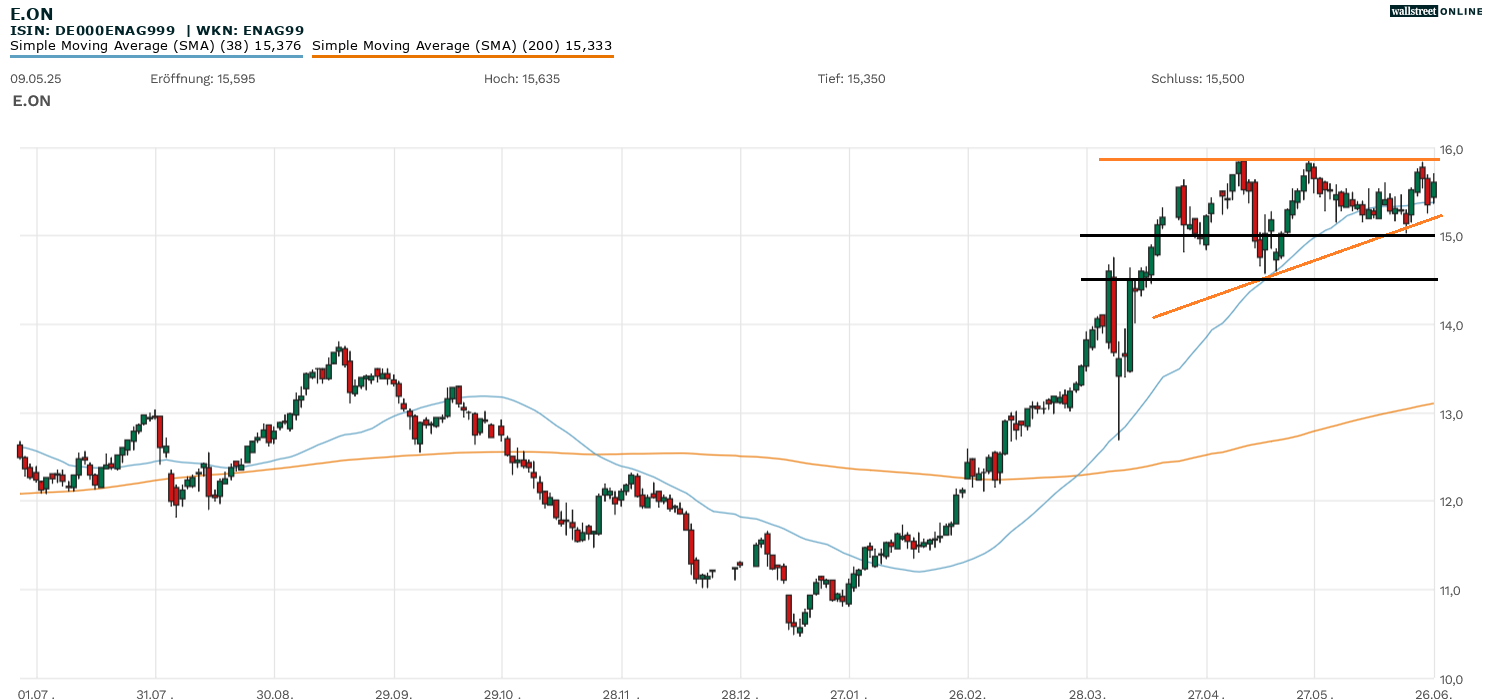Toggle the SMA (38) legend entry
Screen dimensions: 1490x699
155,46
